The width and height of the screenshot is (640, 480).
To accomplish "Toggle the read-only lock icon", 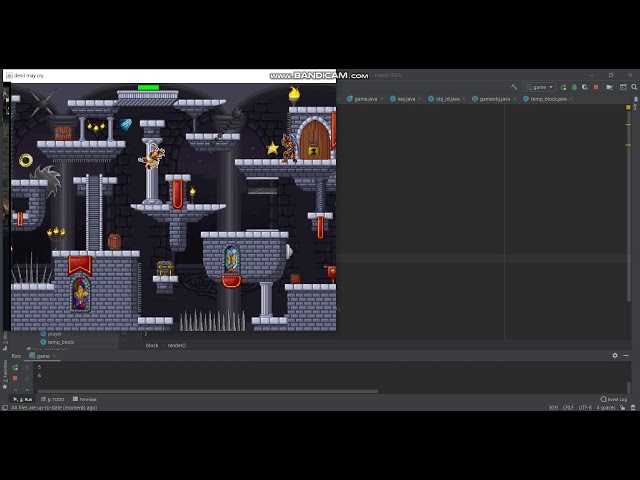I will point(622,407).
